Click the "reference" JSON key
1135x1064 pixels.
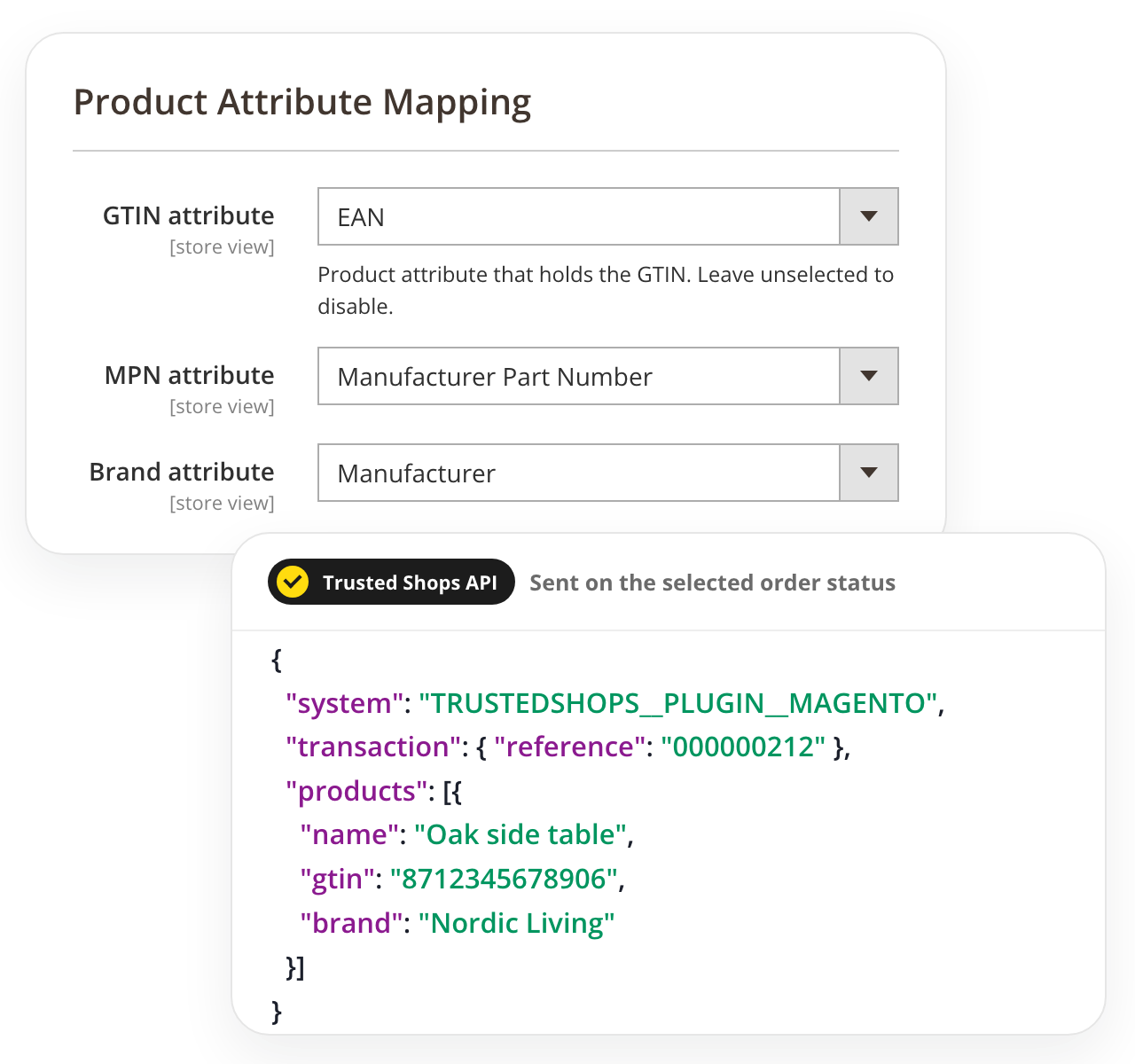[570, 747]
